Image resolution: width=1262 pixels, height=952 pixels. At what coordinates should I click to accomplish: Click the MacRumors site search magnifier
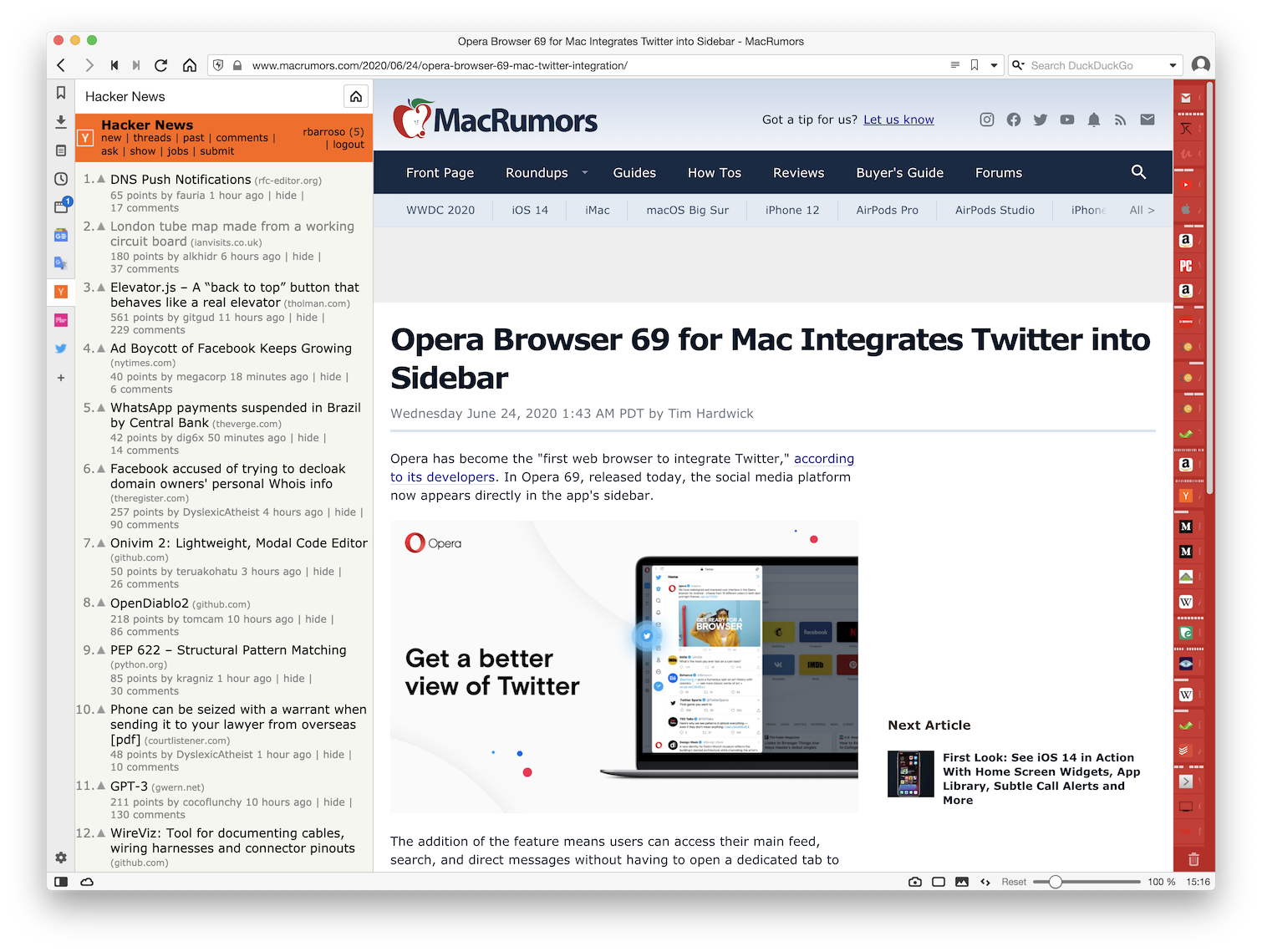click(1138, 172)
